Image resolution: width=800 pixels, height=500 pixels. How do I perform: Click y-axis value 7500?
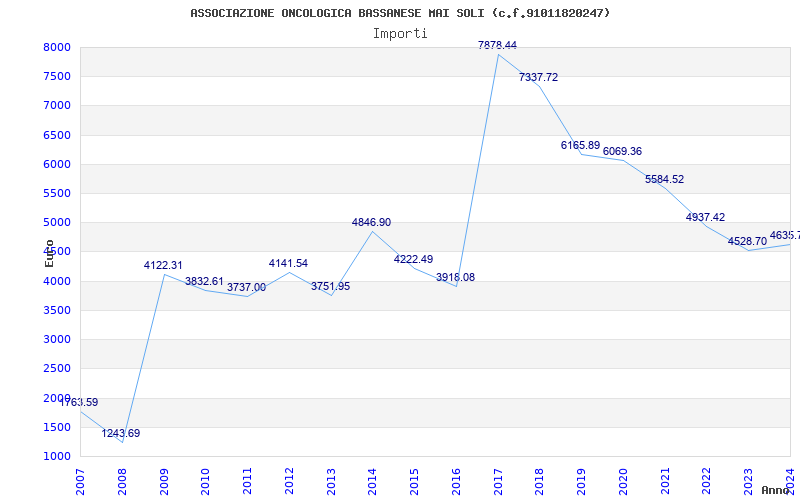[x=57, y=77]
